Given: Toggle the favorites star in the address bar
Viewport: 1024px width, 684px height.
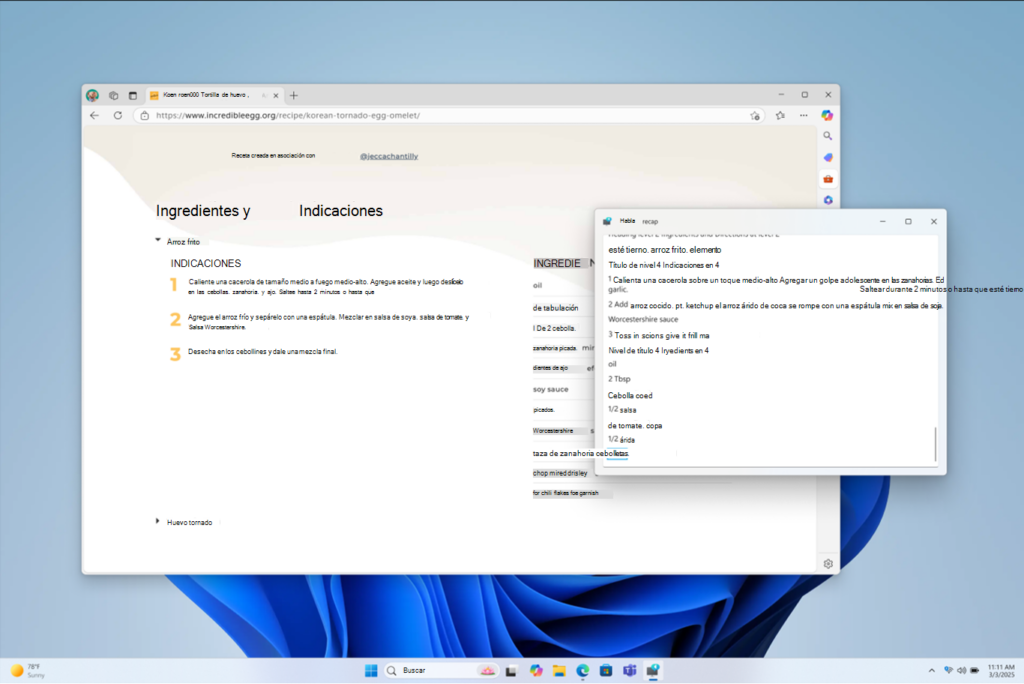Looking at the screenshot, I should tap(755, 115).
